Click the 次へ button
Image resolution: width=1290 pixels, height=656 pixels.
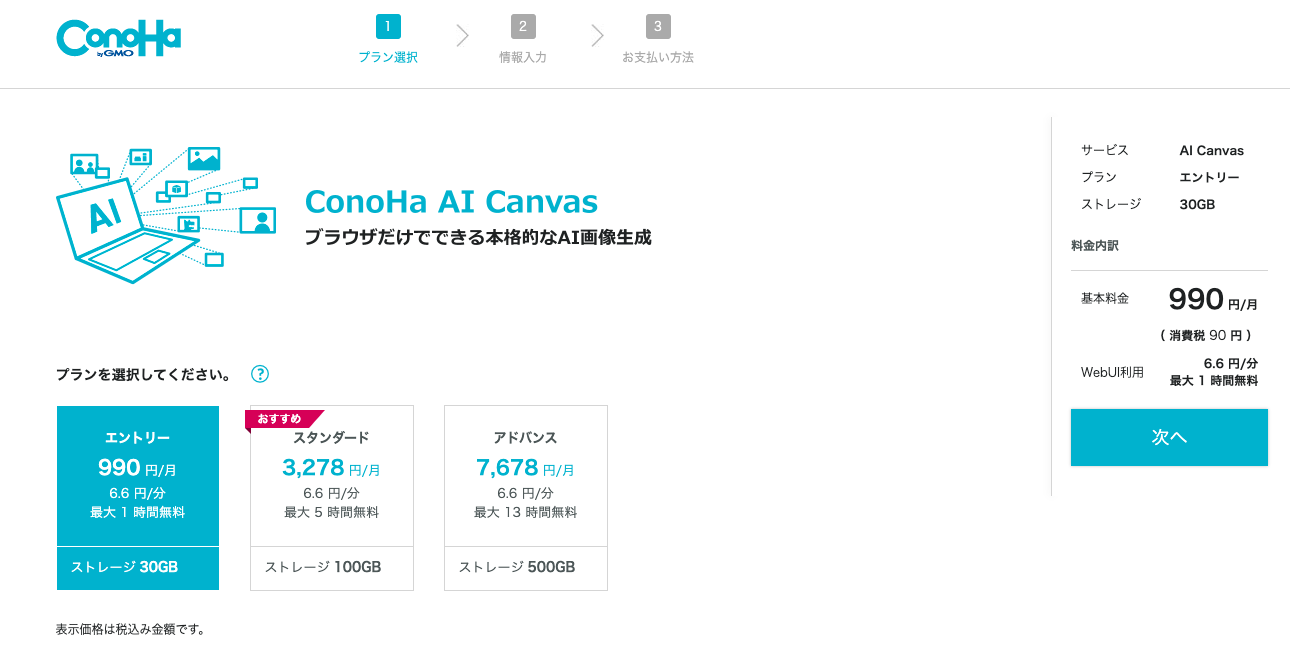coord(1169,437)
